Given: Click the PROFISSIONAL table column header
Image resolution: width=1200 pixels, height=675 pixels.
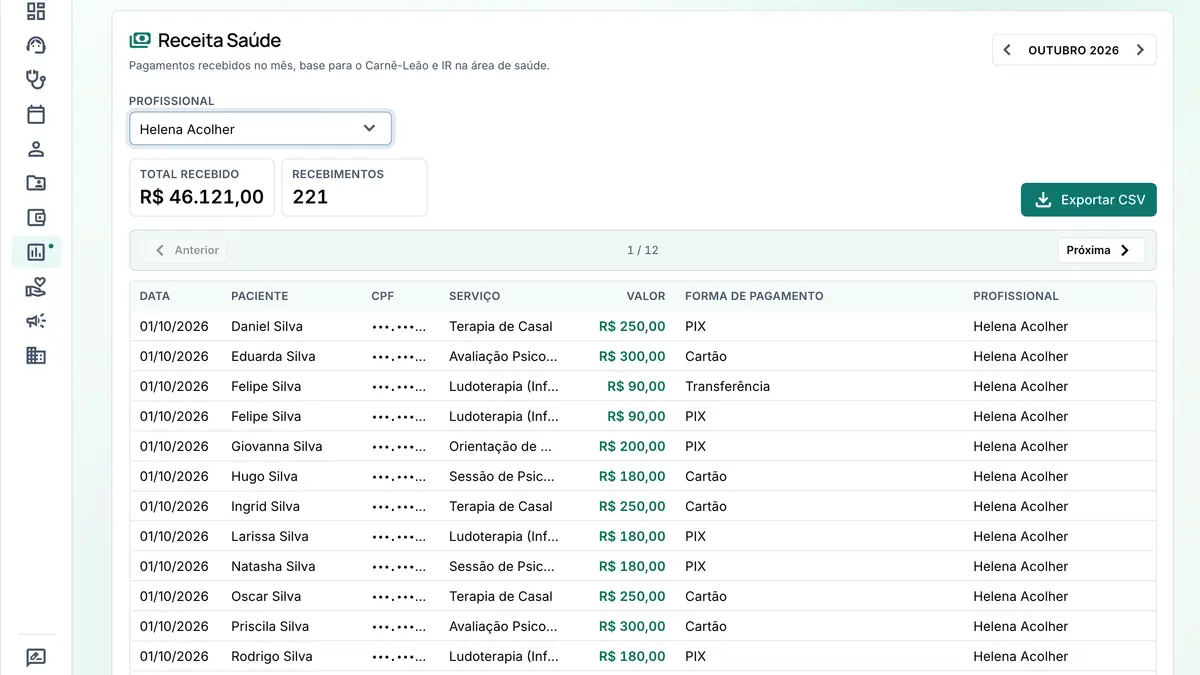Looking at the screenshot, I should 1016,296.
